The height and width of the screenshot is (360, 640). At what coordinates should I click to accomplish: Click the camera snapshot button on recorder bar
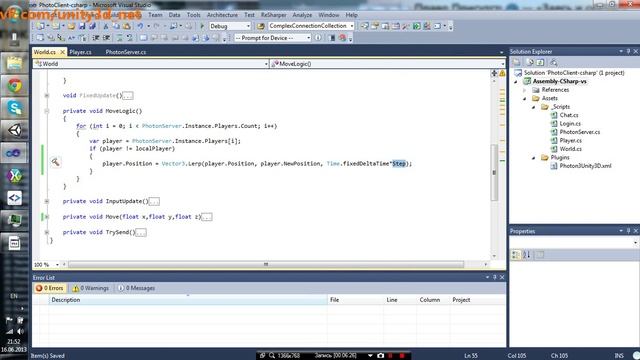380,356
